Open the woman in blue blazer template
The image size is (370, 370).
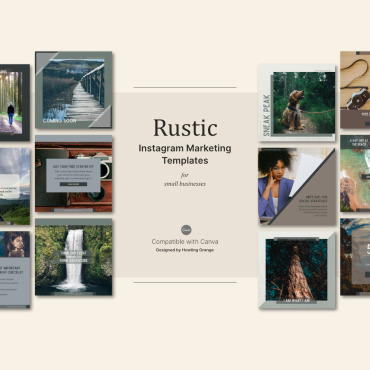coord(297,186)
